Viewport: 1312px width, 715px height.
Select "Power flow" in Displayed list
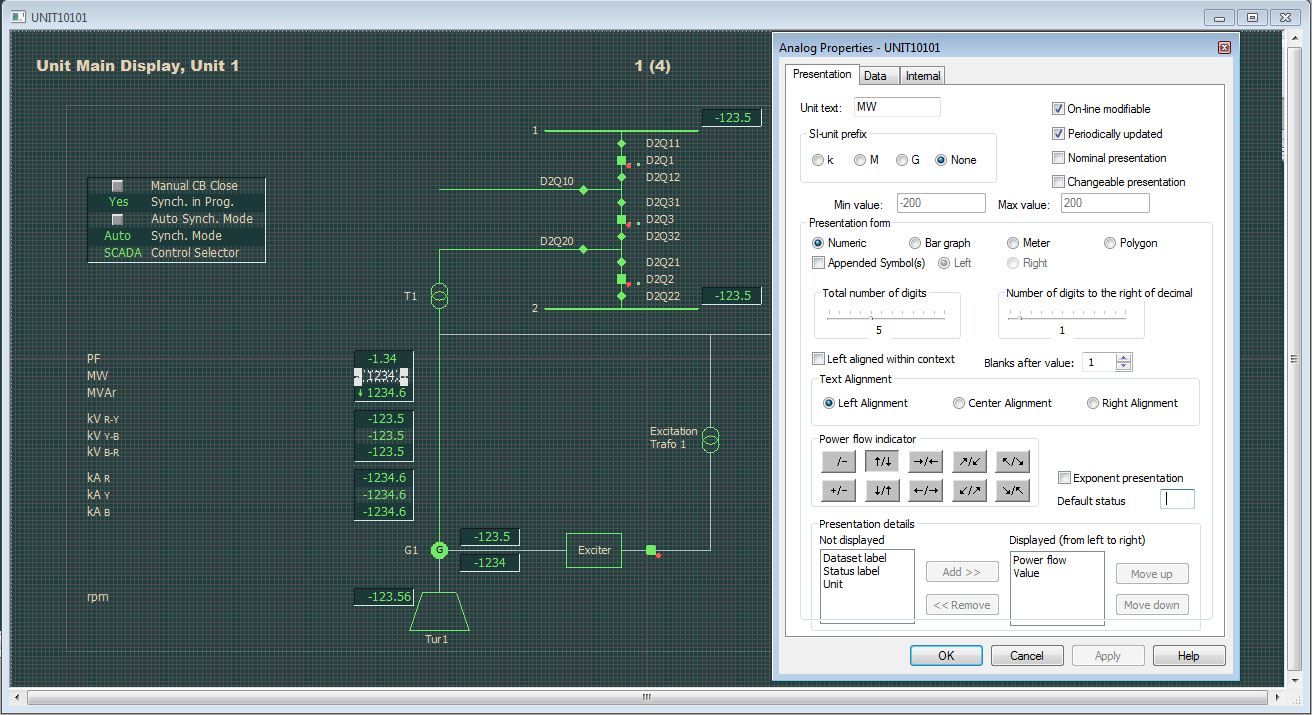(x=1039, y=560)
